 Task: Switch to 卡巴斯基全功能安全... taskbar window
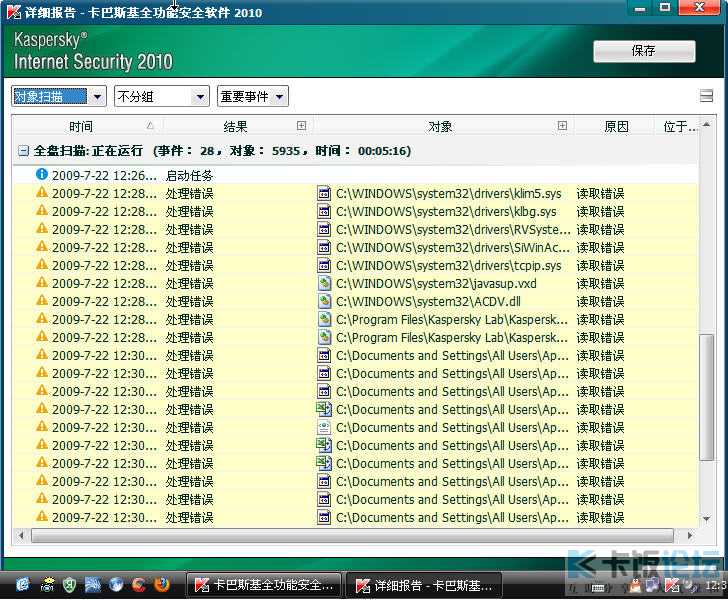click(264, 585)
